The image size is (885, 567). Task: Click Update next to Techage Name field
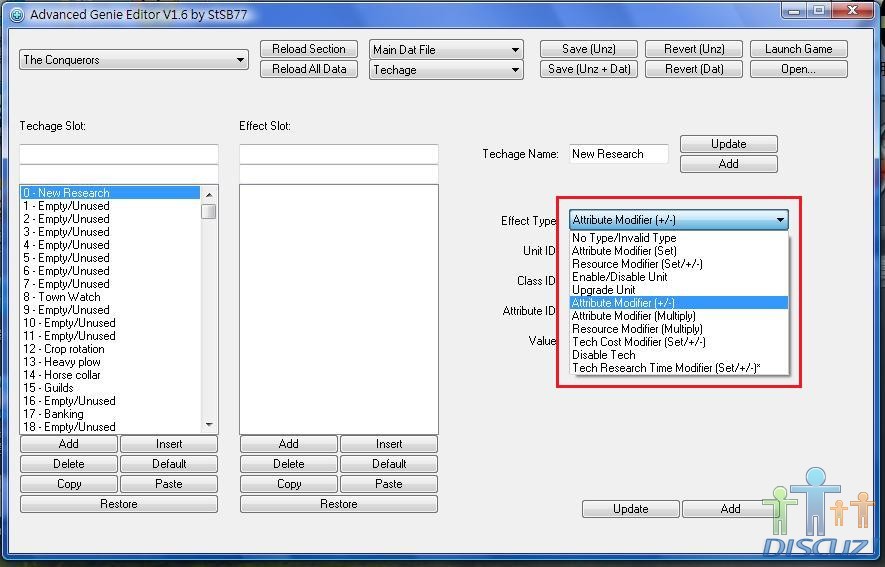tap(728, 144)
